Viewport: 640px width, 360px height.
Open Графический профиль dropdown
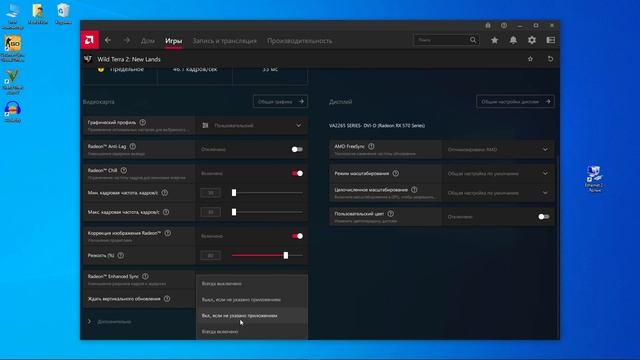tap(251, 125)
